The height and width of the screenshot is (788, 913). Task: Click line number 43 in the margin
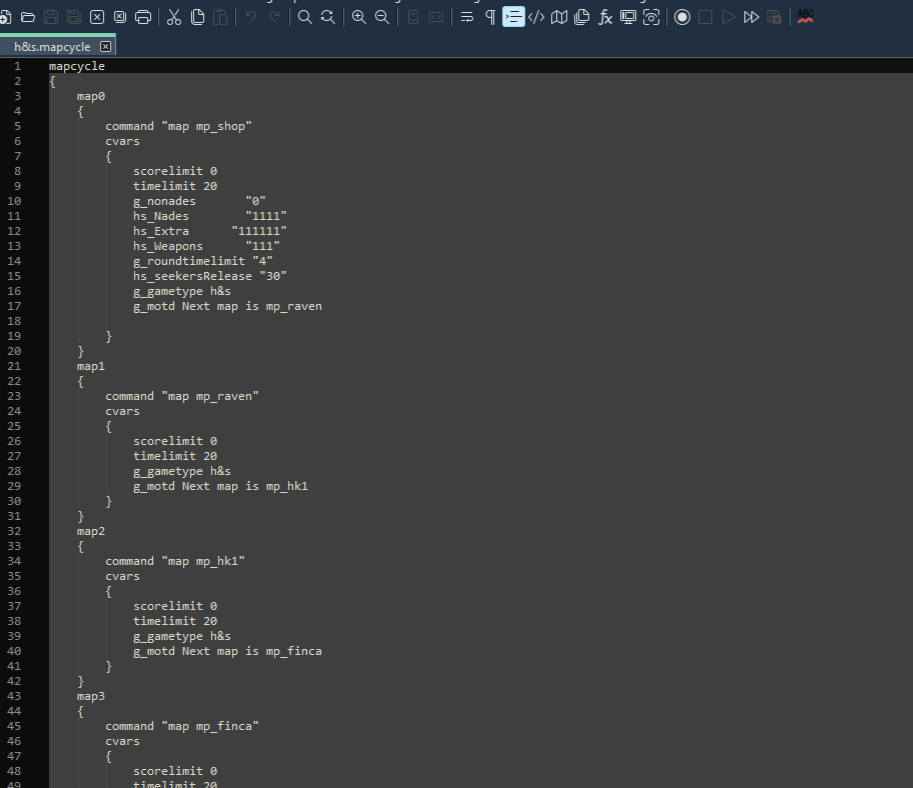(x=14, y=697)
